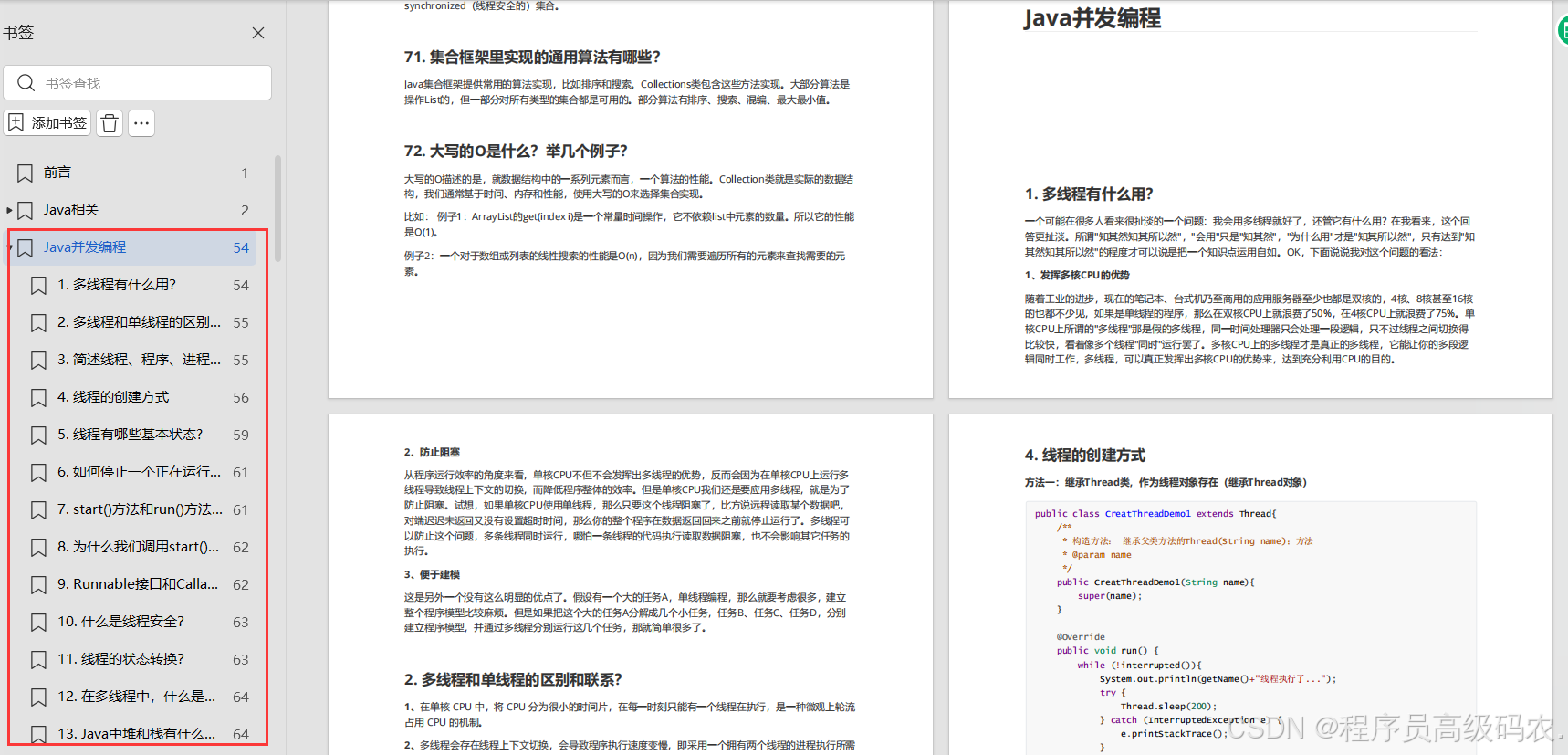Click bookmark icon beside 10. 什么是线程安全?
The height and width of the screenshot is (755, 1568).
click(x=38, y=623)
